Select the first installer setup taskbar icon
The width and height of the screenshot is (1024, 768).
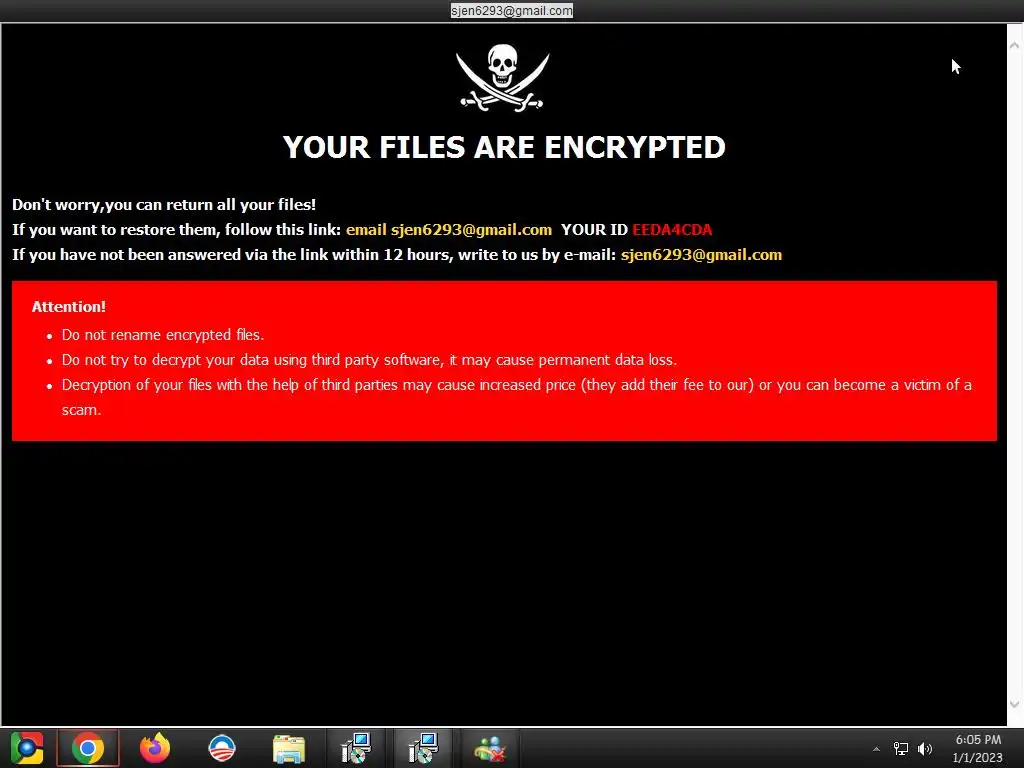pyautogui.click(x=356, y=748)
